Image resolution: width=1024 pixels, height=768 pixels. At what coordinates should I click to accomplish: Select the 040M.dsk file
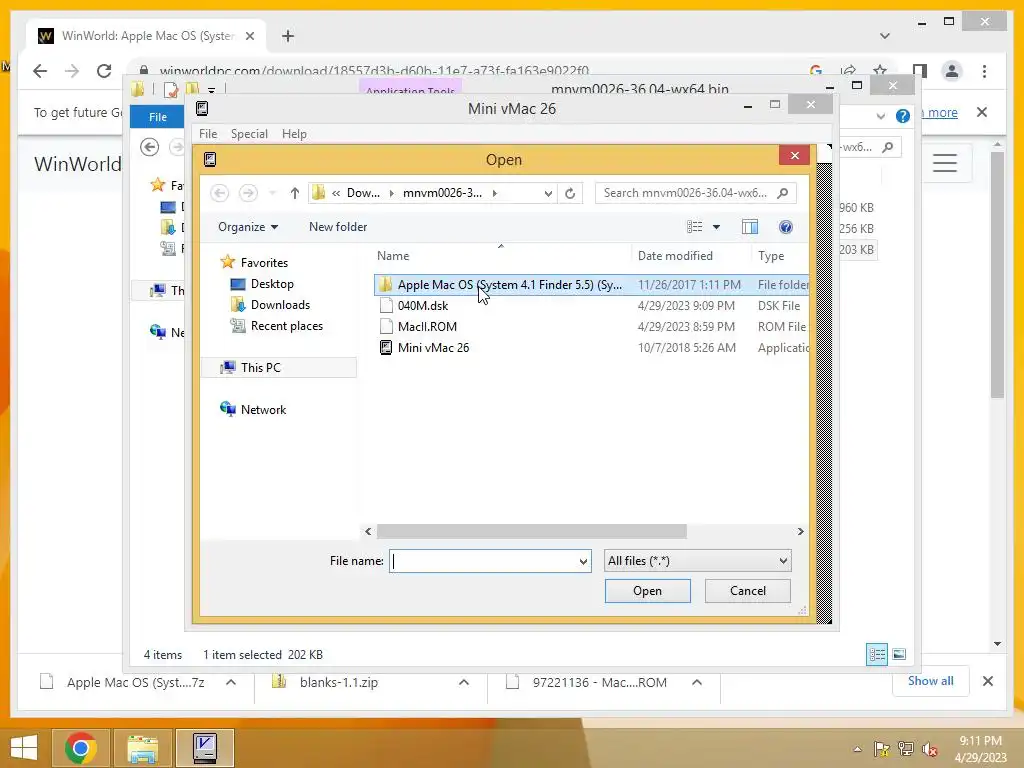point(423,306)
